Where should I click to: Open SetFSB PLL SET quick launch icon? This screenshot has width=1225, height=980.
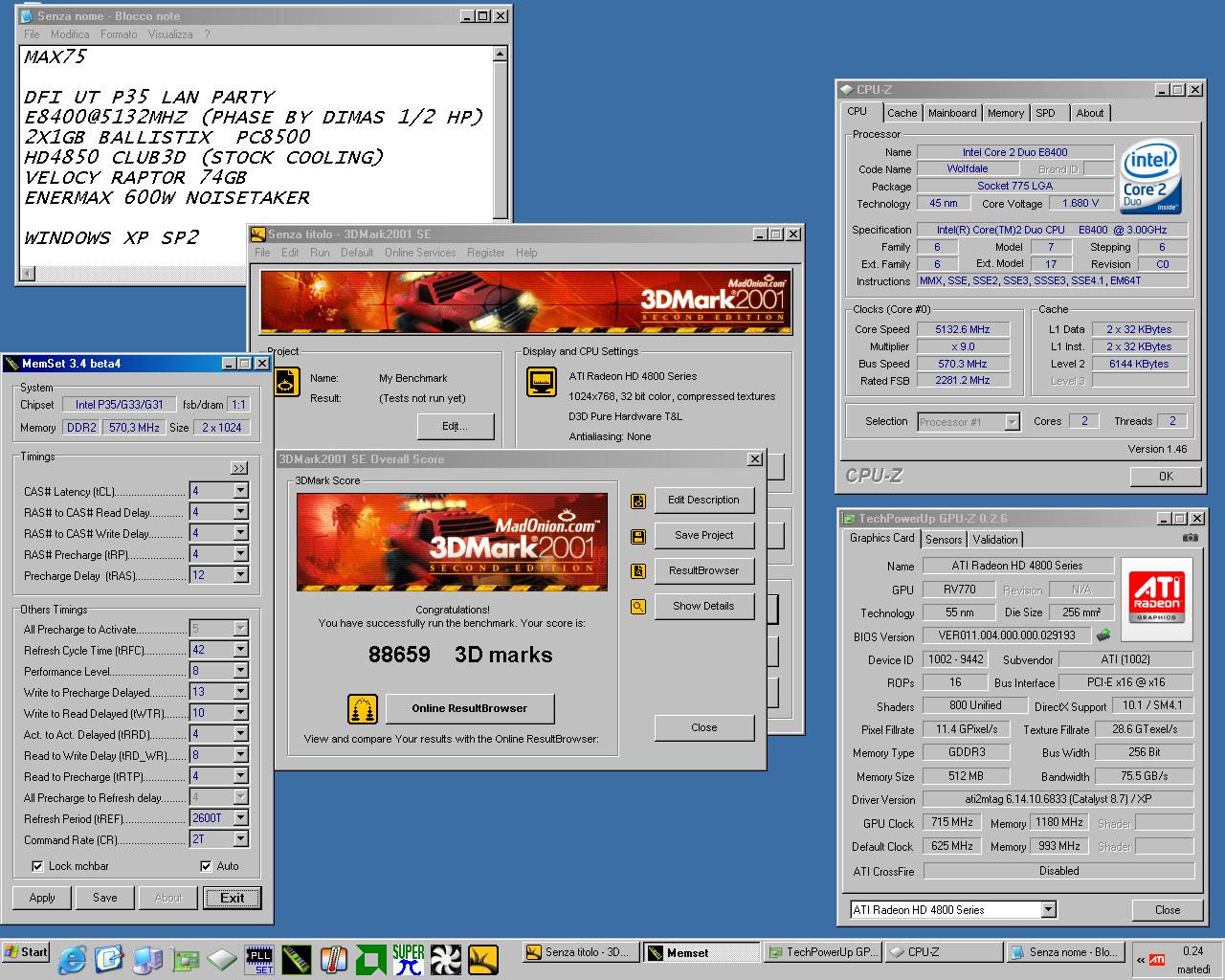pyautogui.click(x=259, y=959)
